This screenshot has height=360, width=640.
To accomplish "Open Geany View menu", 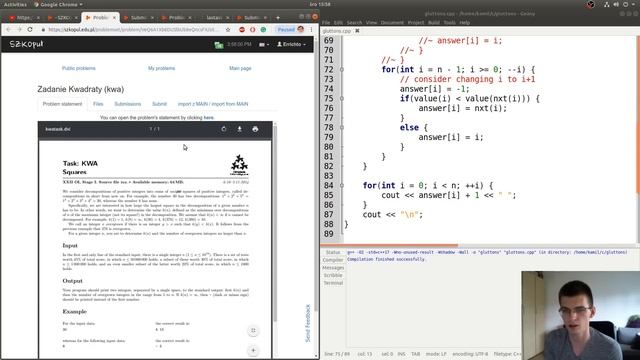I will tap(371, 22).
